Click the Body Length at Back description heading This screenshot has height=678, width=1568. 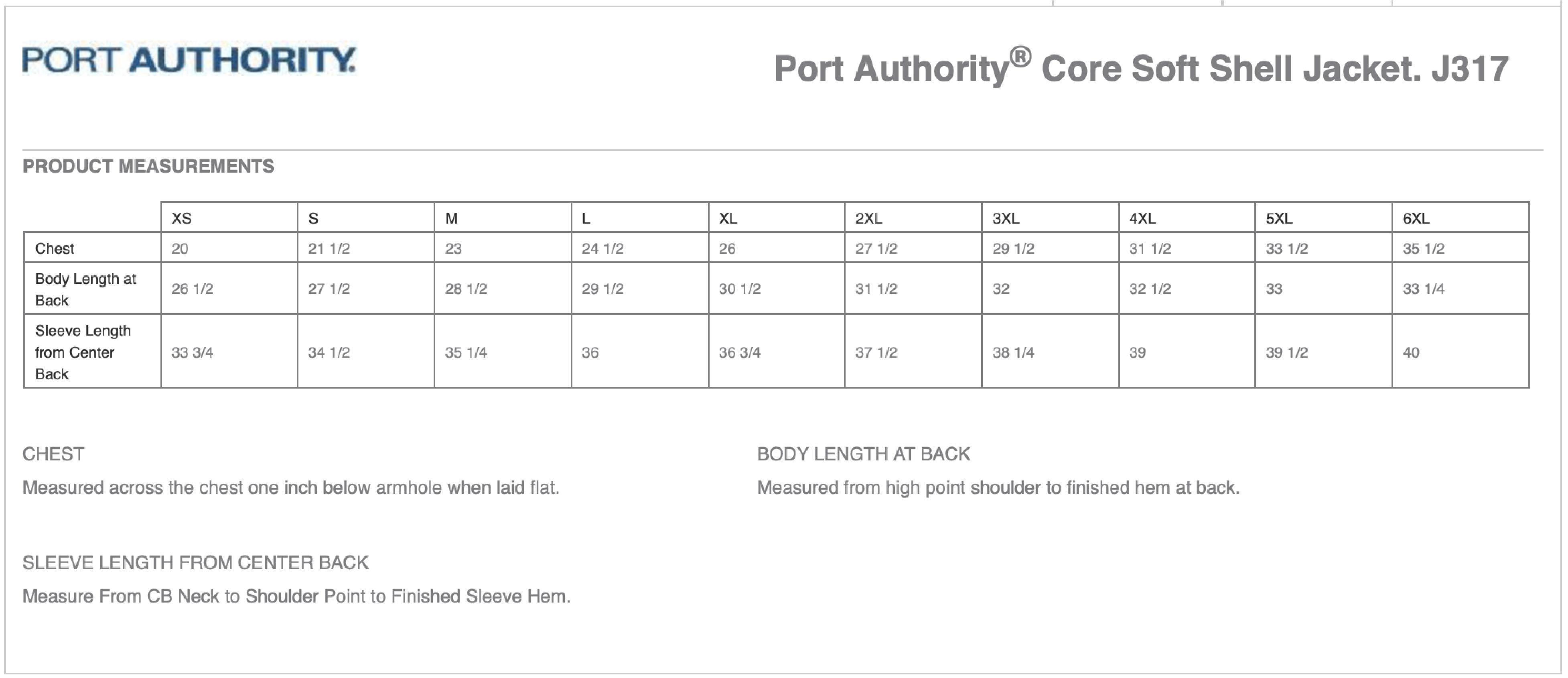863,454
